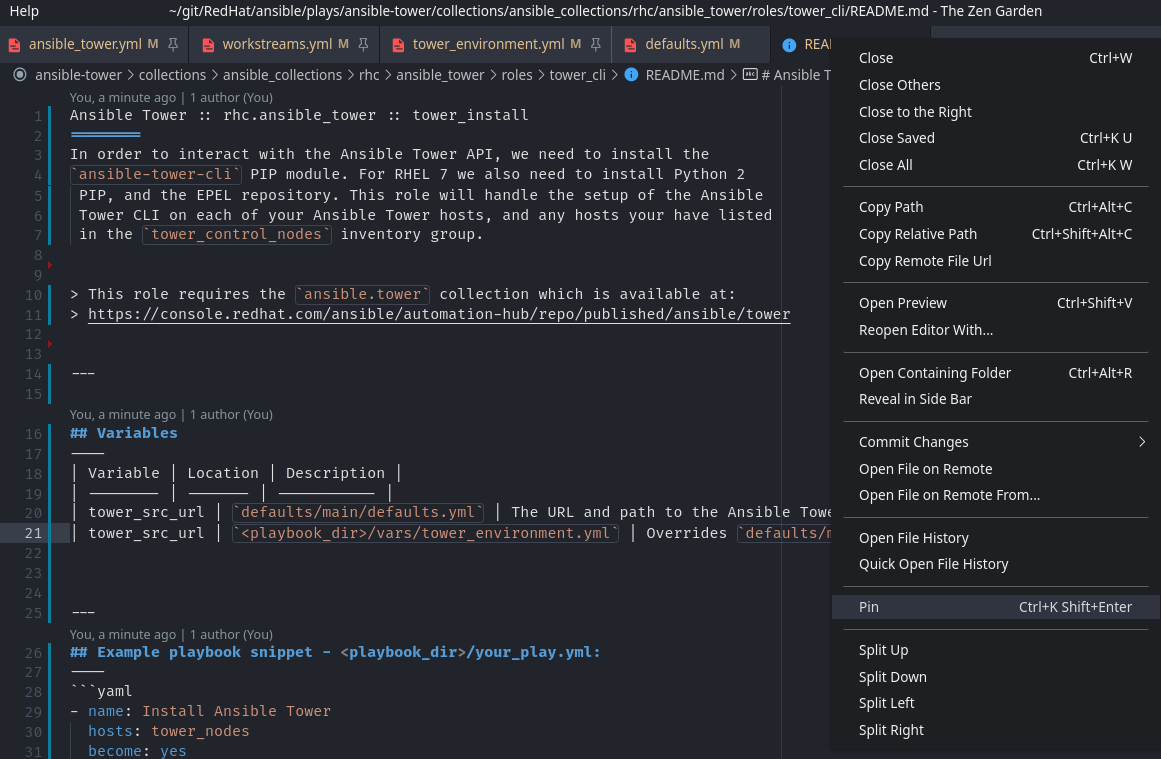Click 'Install Ansible Tower' on line 29
1161x759 pixels.
[x=236, y=712]
